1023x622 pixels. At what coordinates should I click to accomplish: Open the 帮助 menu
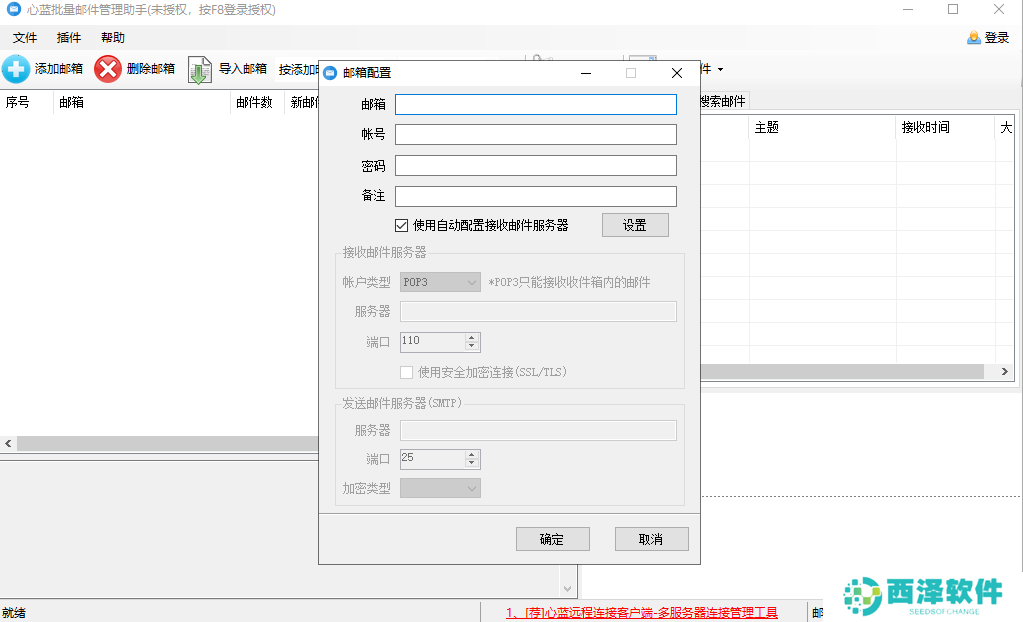point(113,38)
